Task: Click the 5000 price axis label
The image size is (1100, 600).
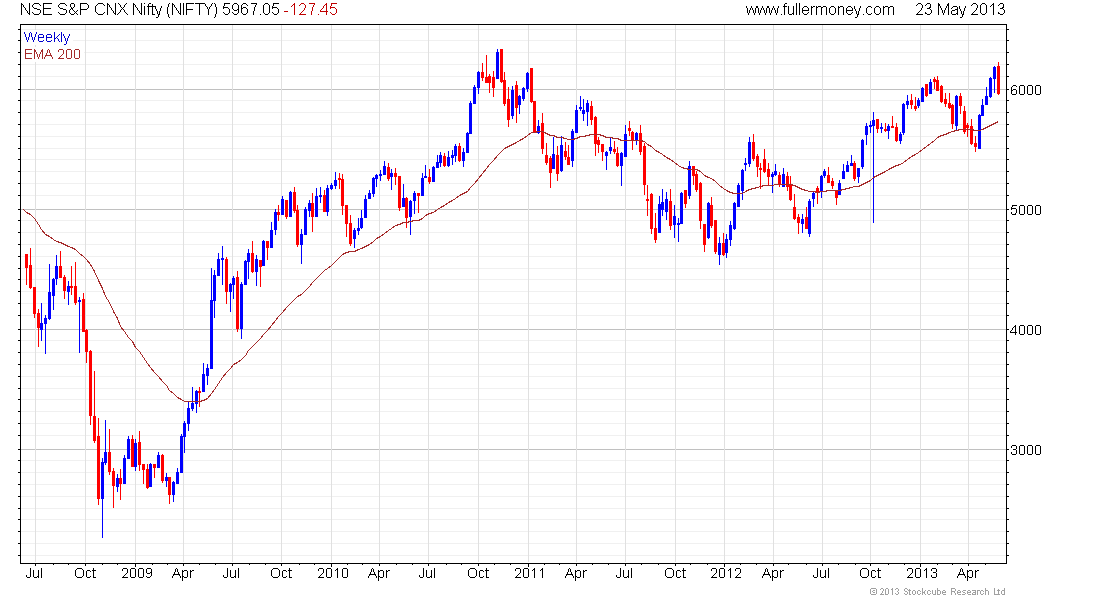Action: [1026, 210]
